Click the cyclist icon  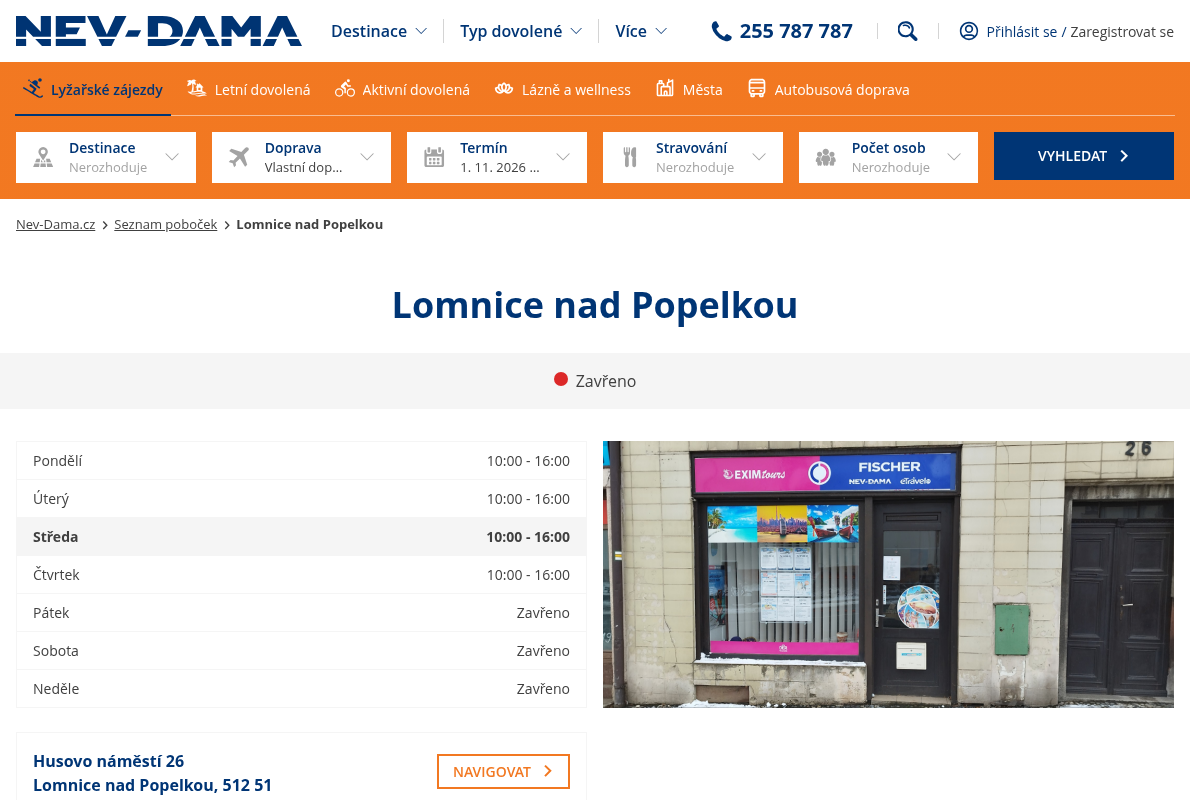coord(345,89)
